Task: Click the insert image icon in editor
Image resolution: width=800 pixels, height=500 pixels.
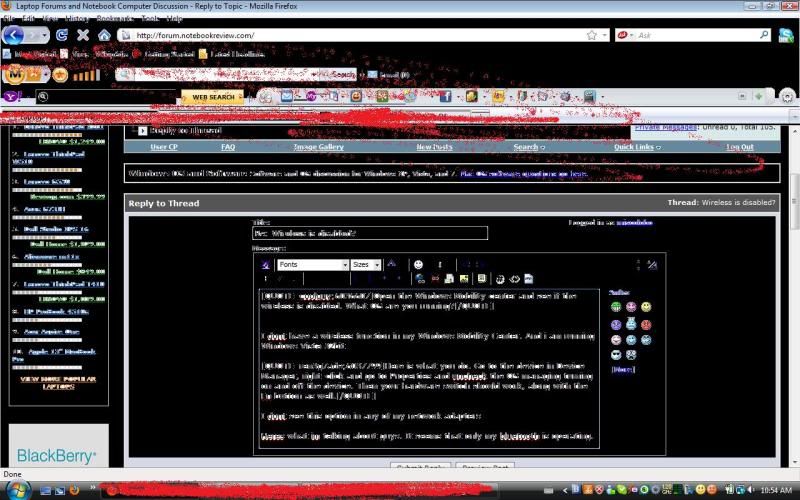Action: (x=464, y=279)
